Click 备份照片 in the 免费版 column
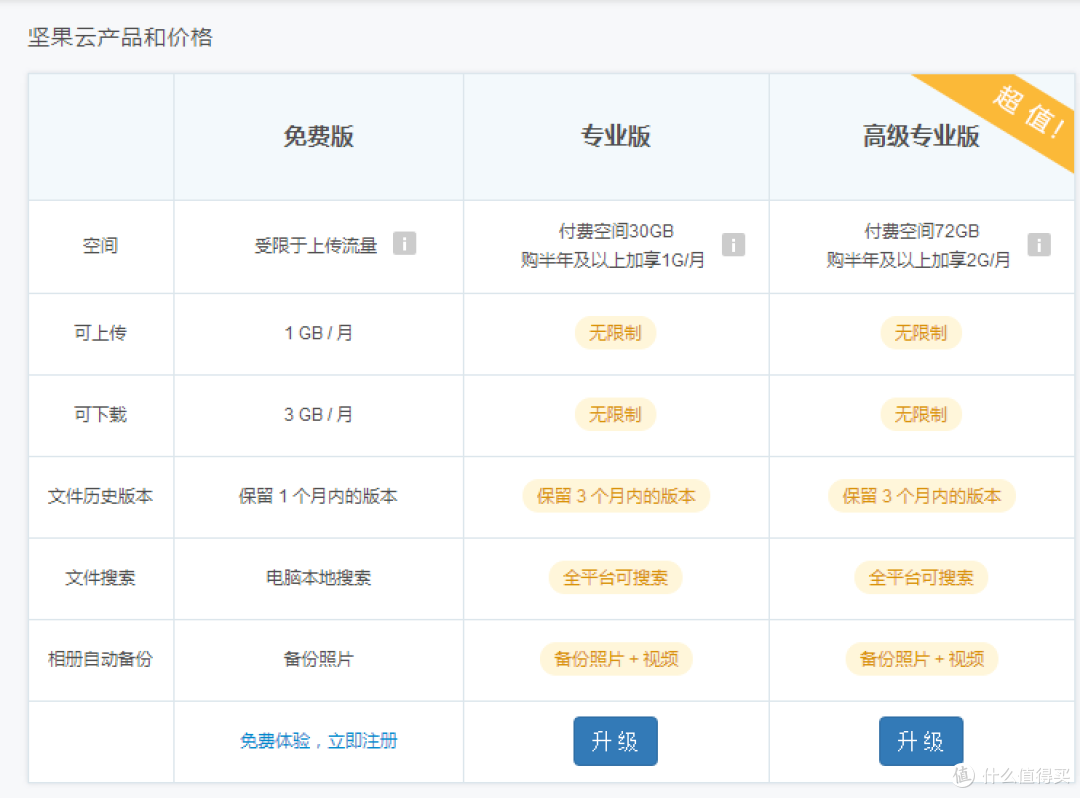The image size is (1080, 798). tap(318, 659)
